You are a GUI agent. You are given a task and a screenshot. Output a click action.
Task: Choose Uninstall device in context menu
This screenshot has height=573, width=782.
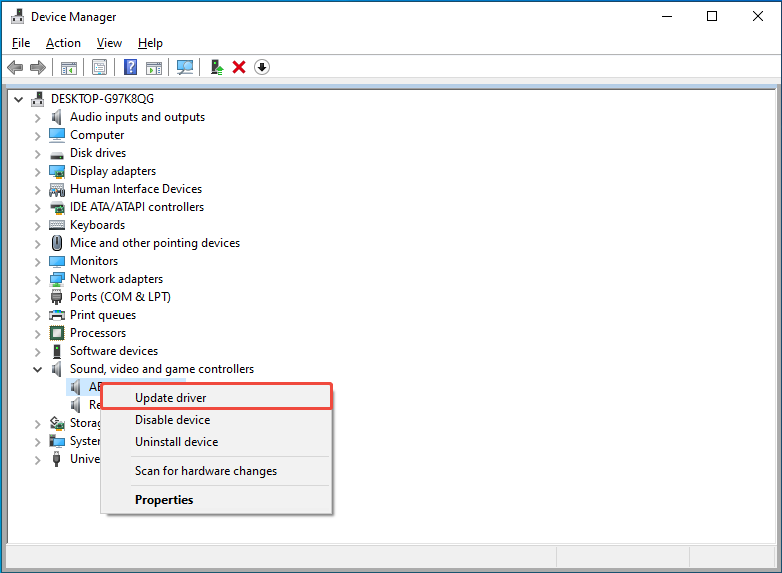(x=216, y=442)
